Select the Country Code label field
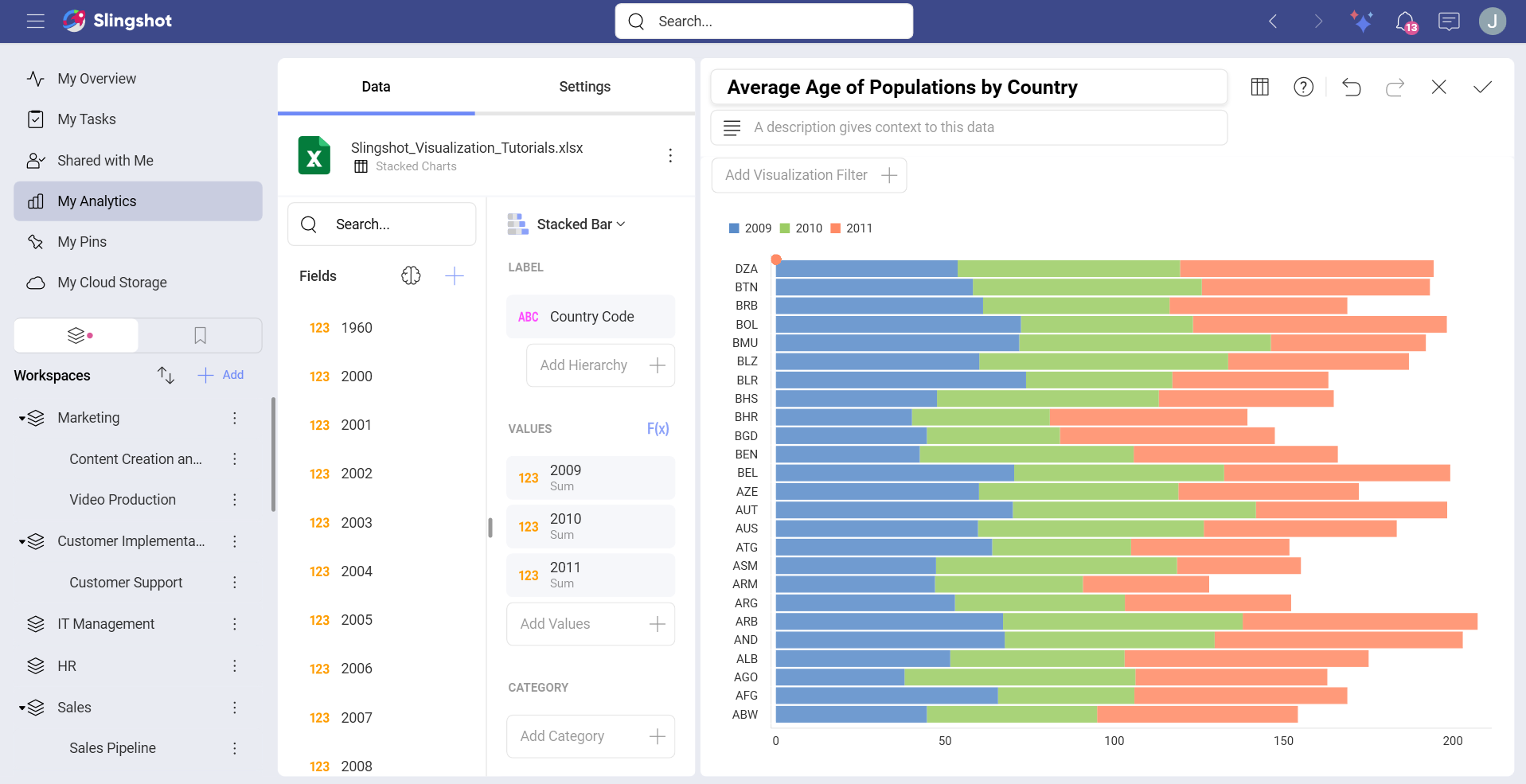 591,317
